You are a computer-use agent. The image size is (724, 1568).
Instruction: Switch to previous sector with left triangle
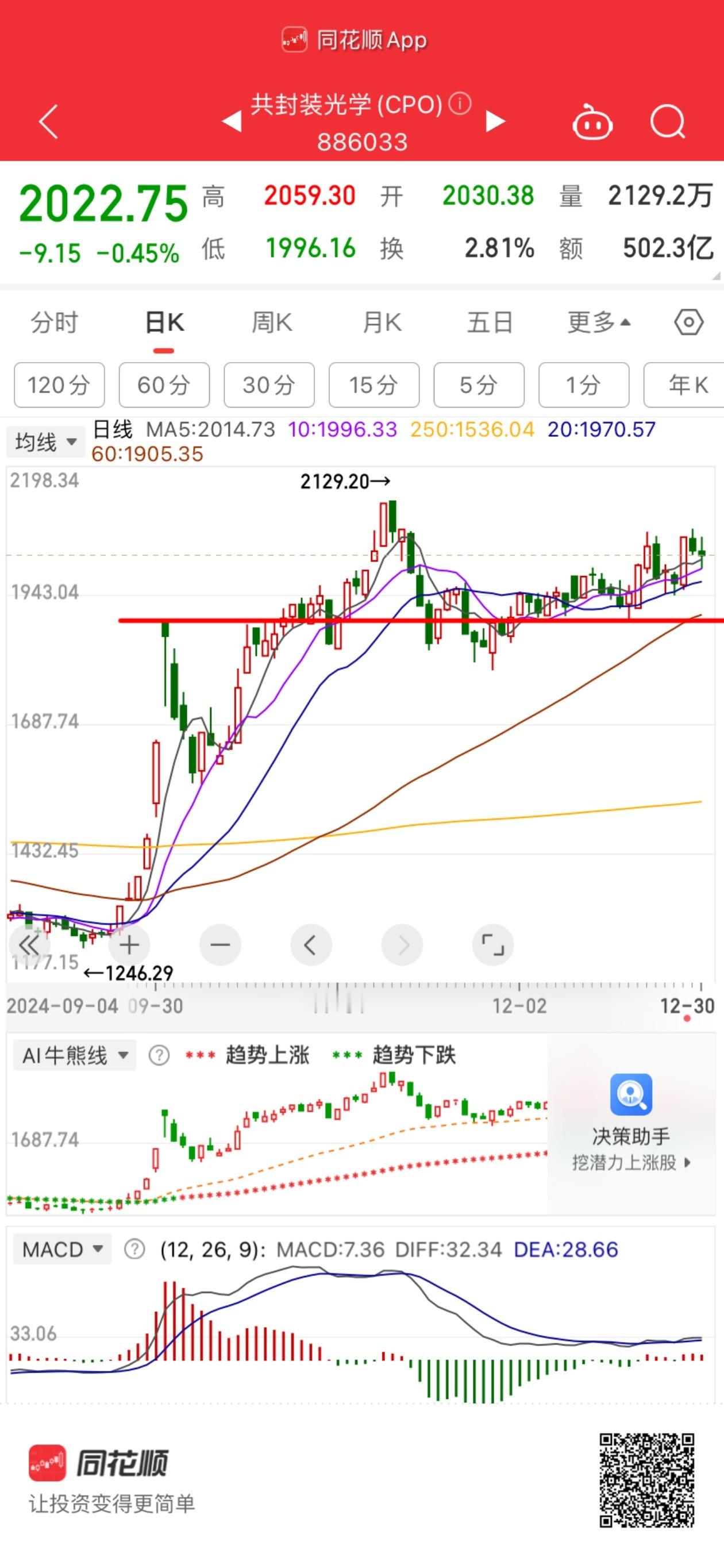tap(232, 121)
